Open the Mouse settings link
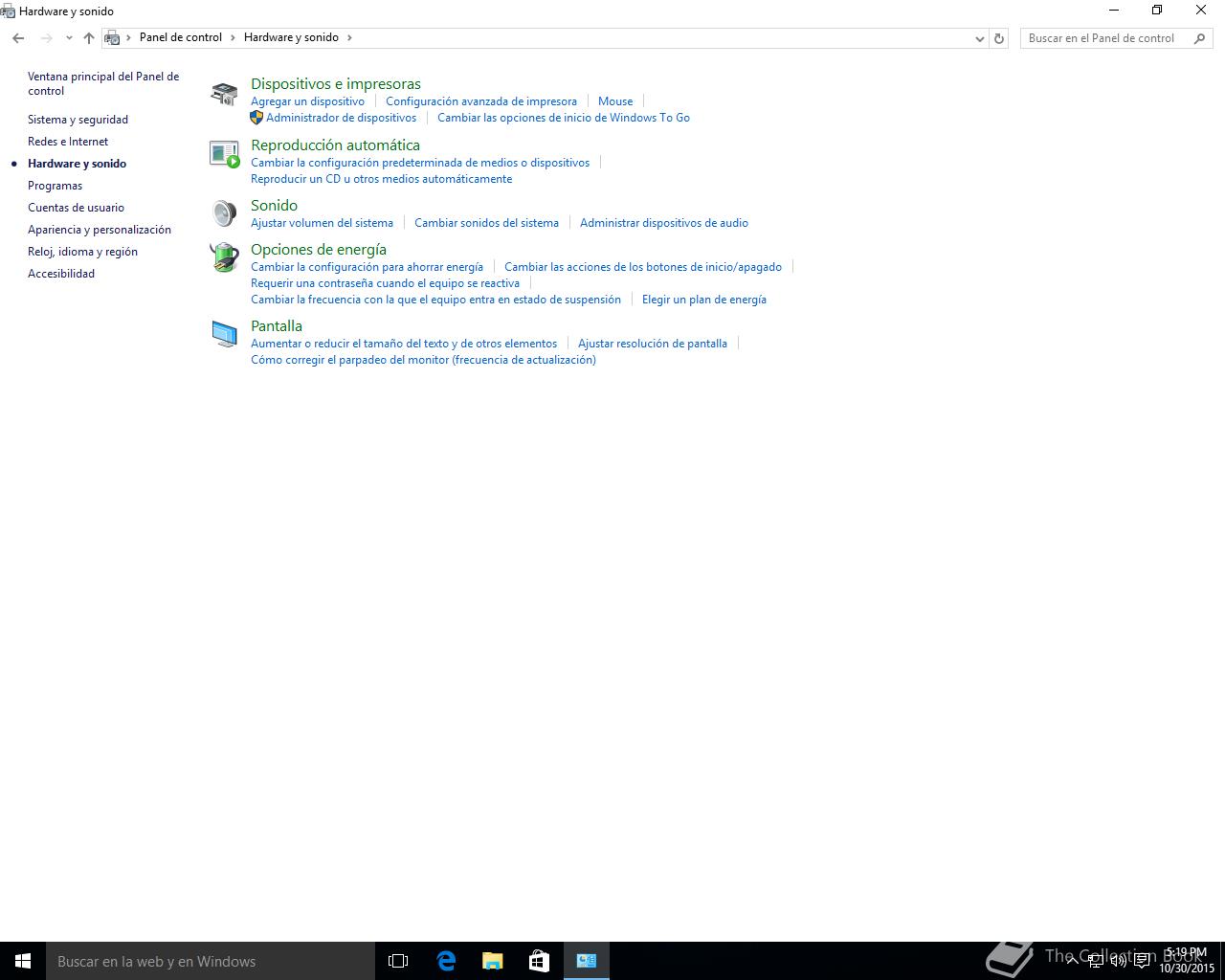The width and height of the screenshot is (1225, 980). click(615, 101)
